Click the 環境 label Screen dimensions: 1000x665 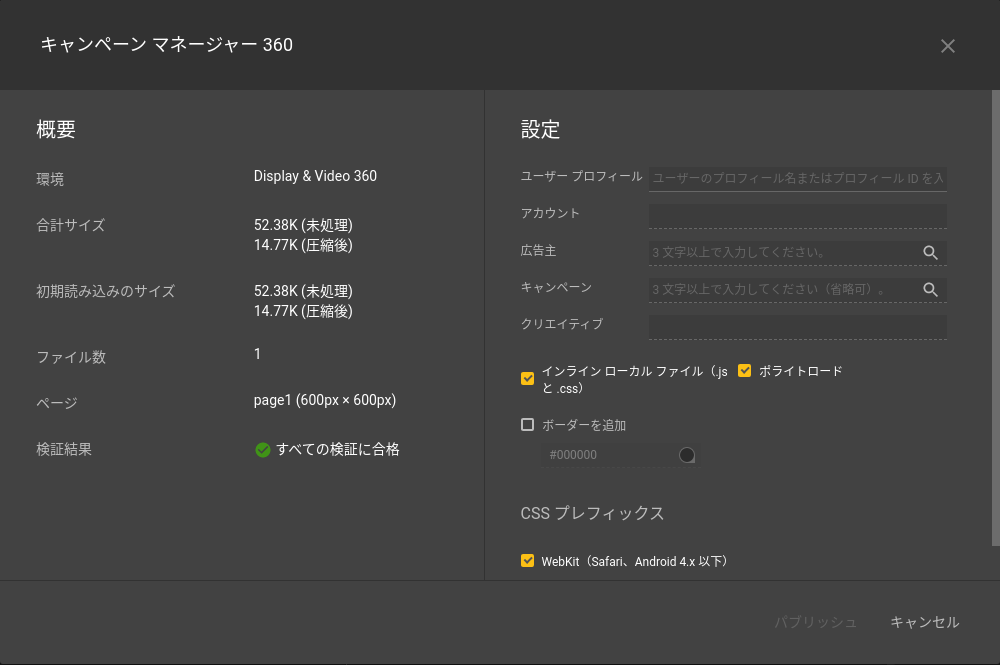pyautogui.click(x=50, y=179)
